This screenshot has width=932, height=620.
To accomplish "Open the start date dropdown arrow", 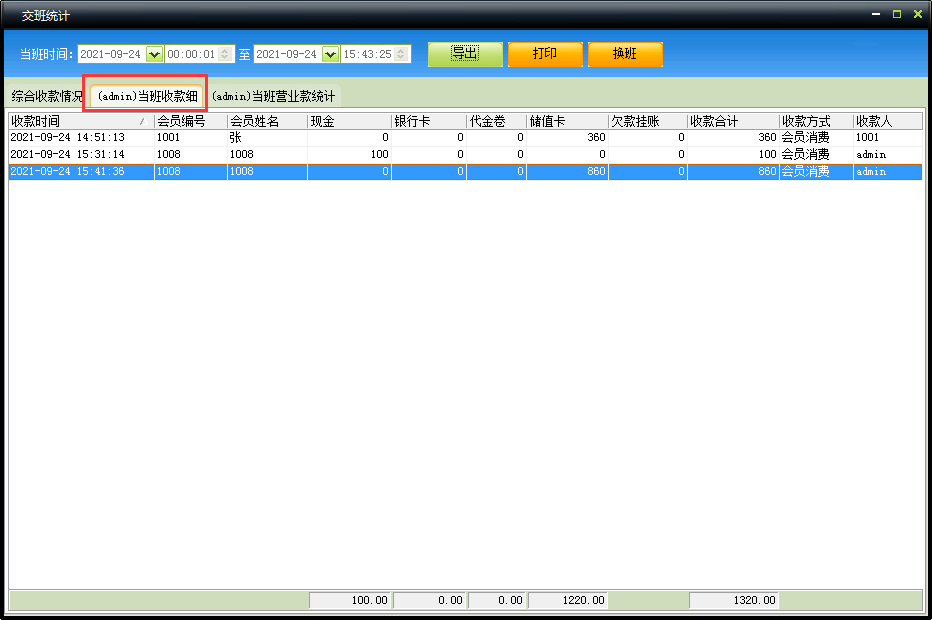I will [x=154, y=55].
